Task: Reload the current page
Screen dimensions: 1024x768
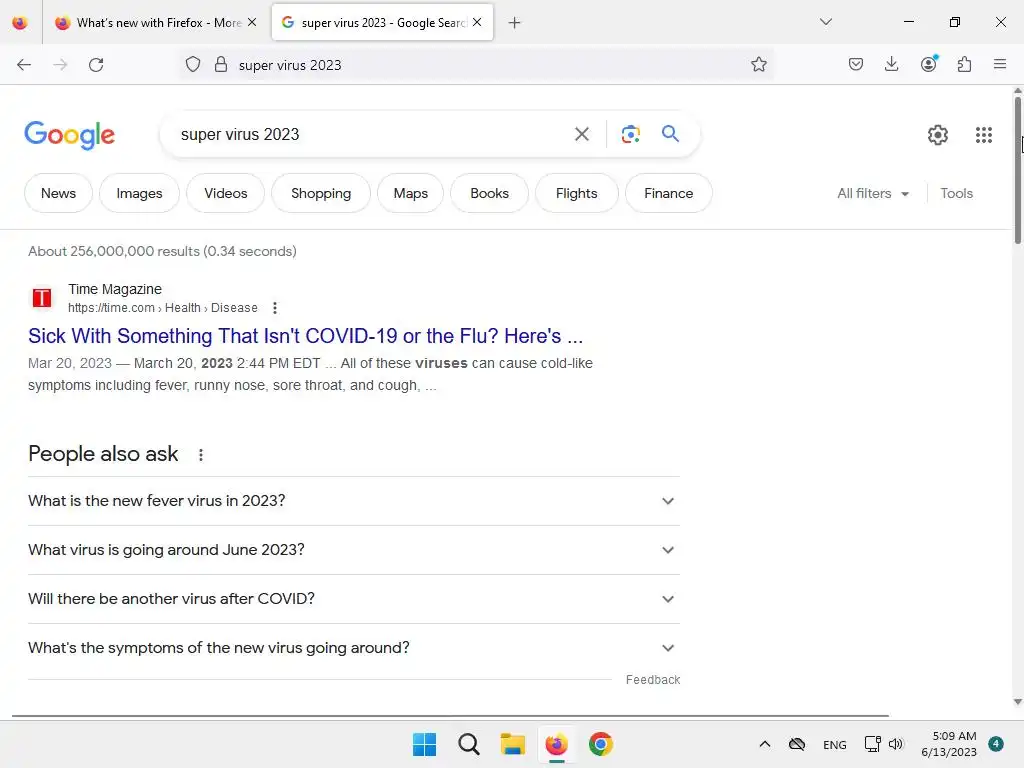Action: pos(96,65)
